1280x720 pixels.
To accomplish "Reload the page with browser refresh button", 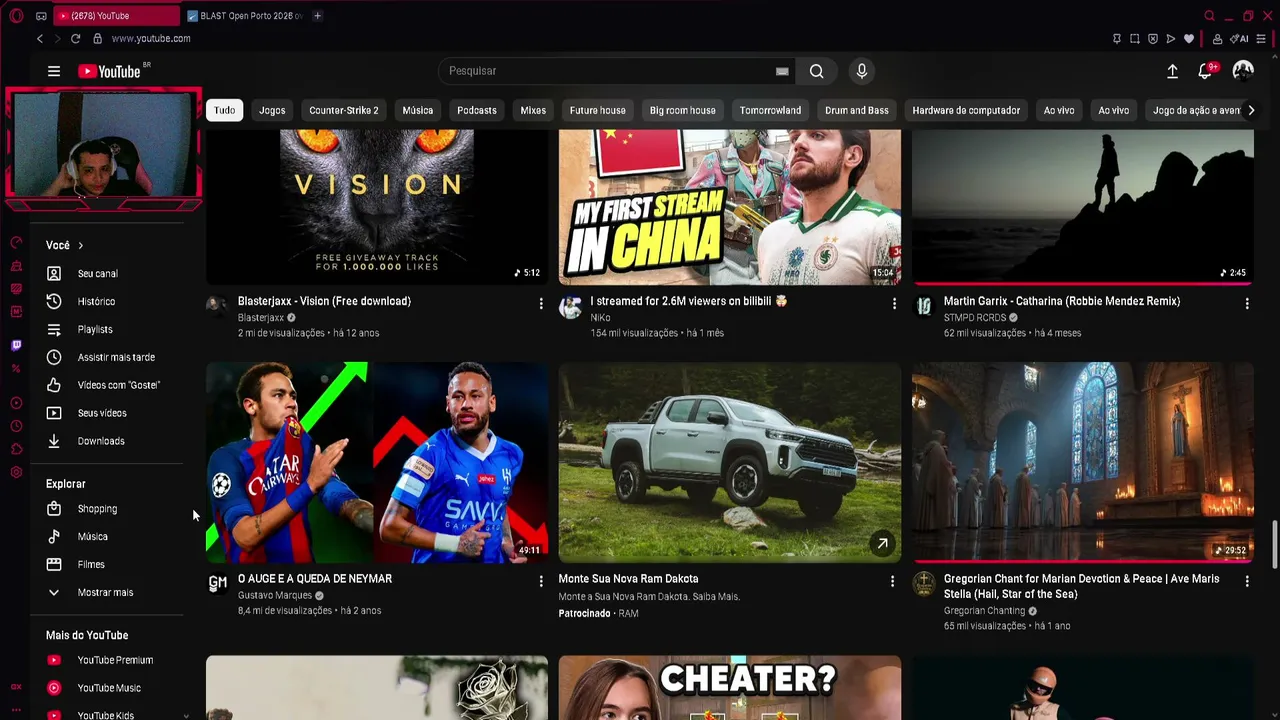I will click(75, 38).
